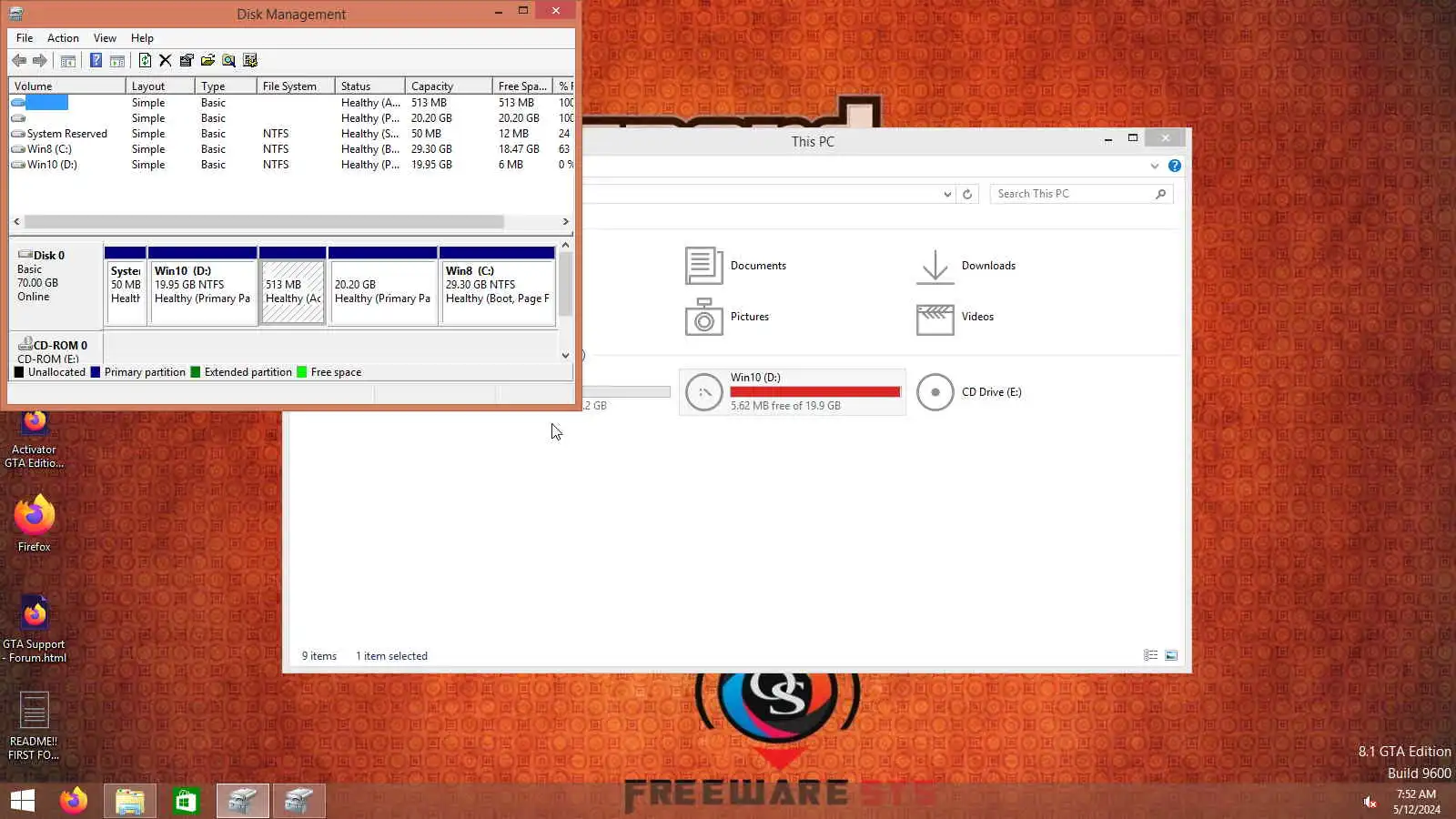The width and height of the screenshot is (1456, 819).
Task: Click the Windows Start button
Action: [x=23, y=801]
